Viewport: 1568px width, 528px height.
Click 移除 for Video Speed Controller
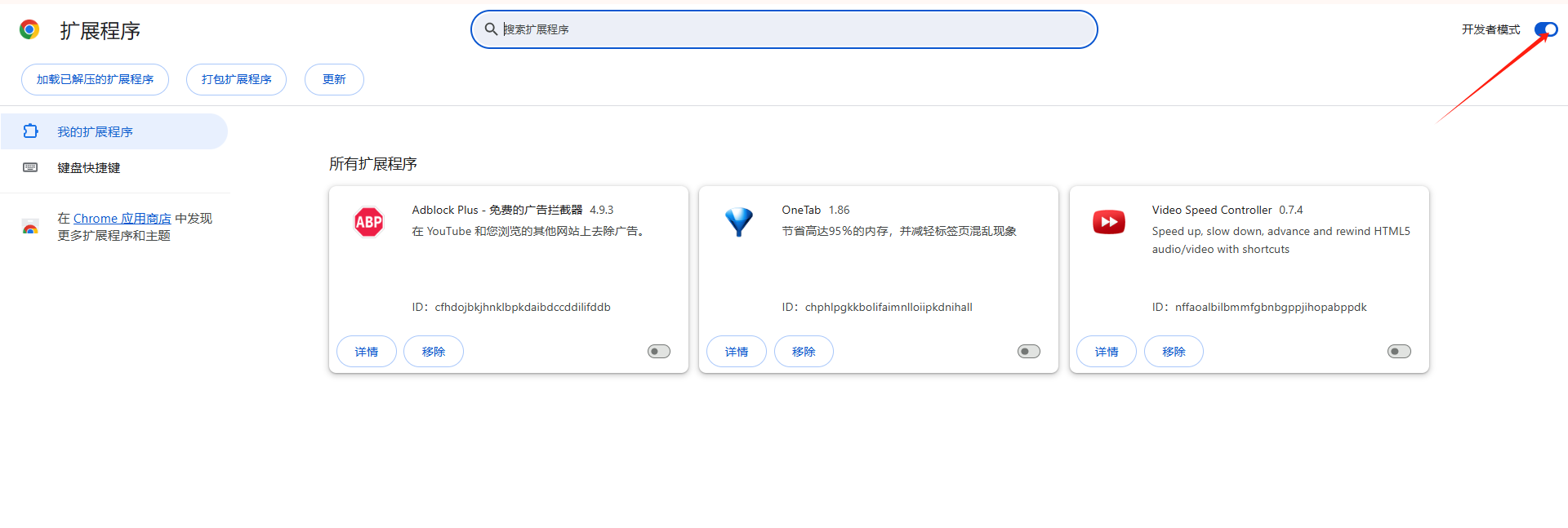tap(1174, 352)
